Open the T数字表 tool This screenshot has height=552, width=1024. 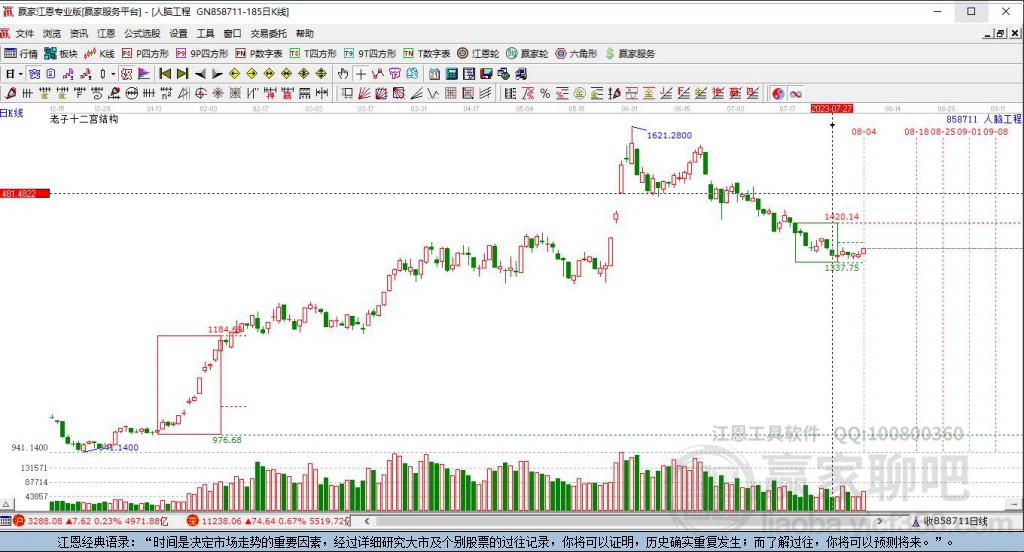pos(426,54)
